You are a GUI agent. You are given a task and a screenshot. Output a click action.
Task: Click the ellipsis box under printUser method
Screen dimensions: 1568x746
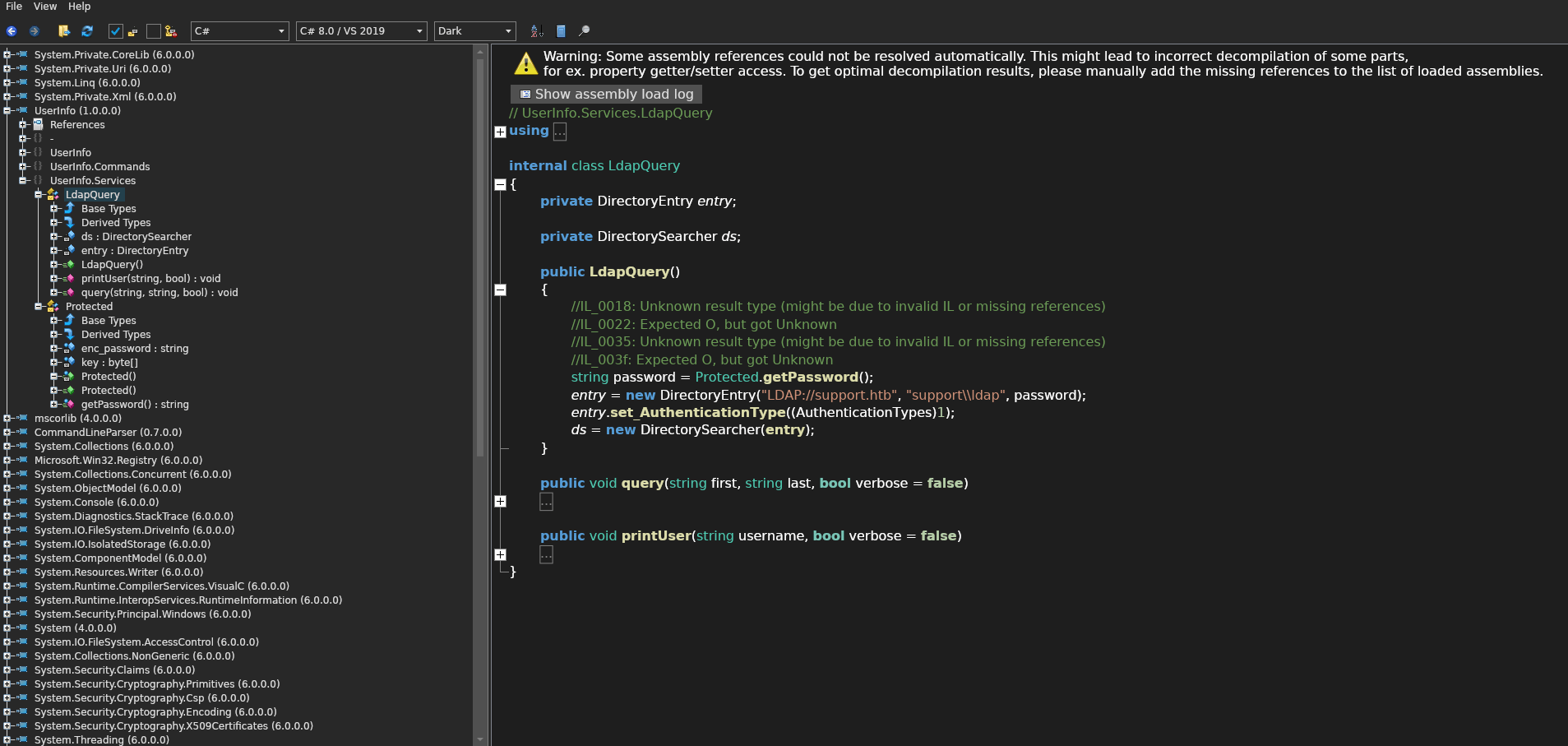[x=546, y=555]
